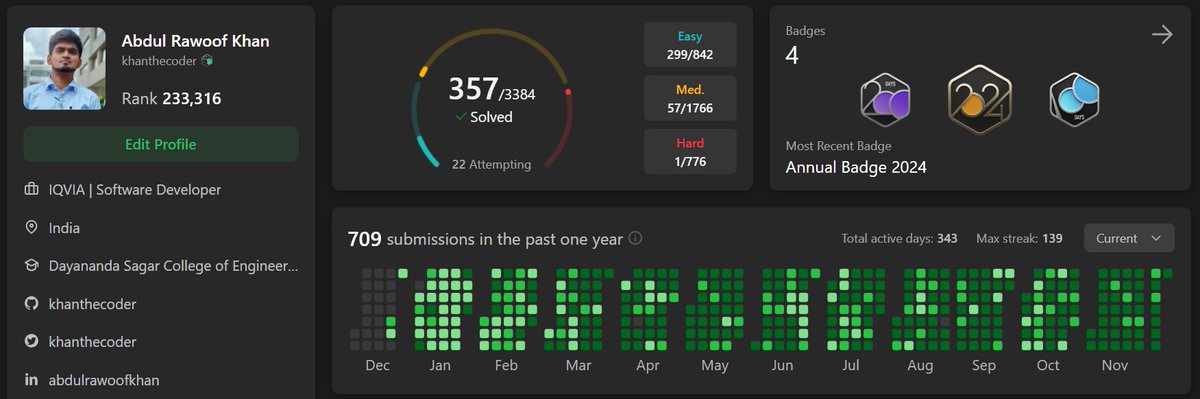Click the badge icon beside khanthecoder username
Image resolution: width=1200 pixels, height=399 pixels.
(207, 61)
